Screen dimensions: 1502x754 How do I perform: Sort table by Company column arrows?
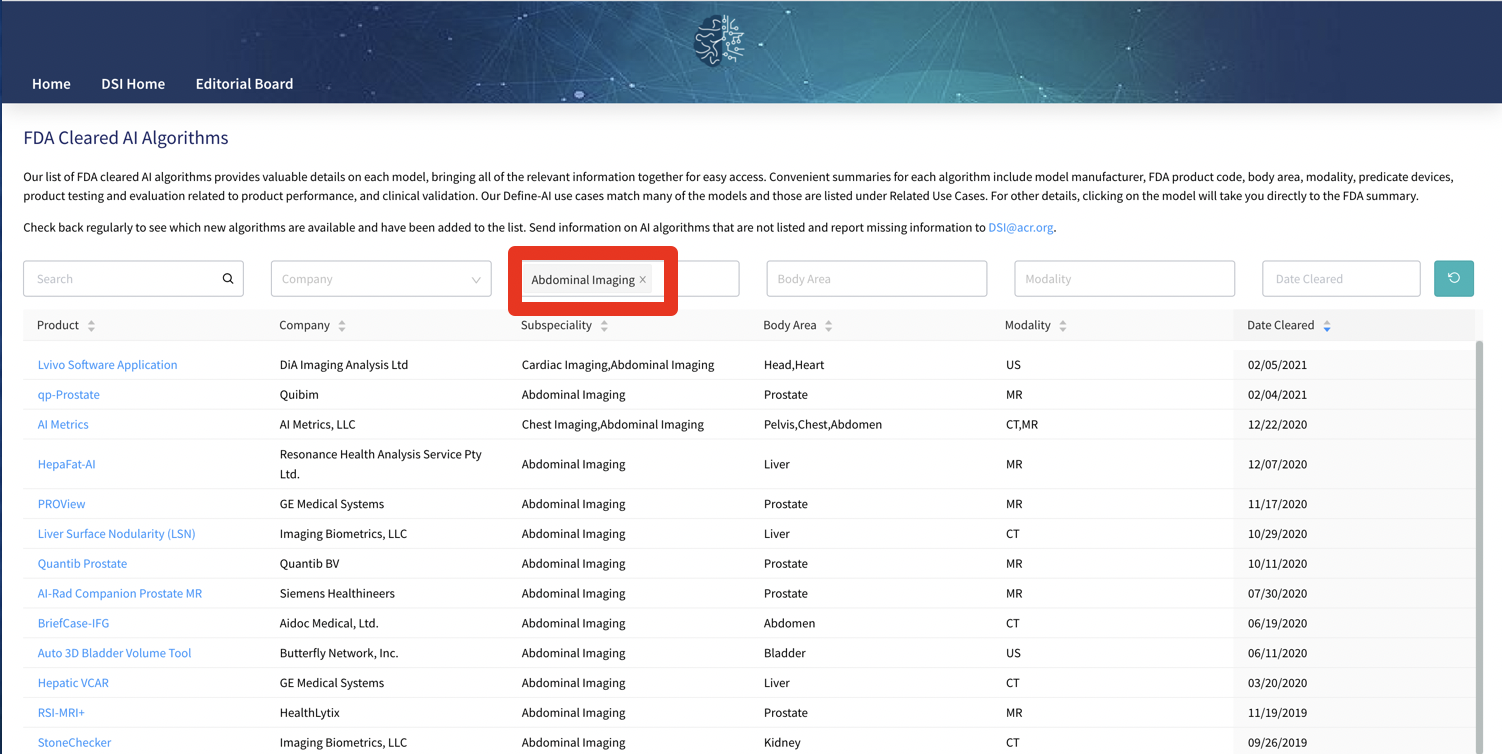point(342,326)
